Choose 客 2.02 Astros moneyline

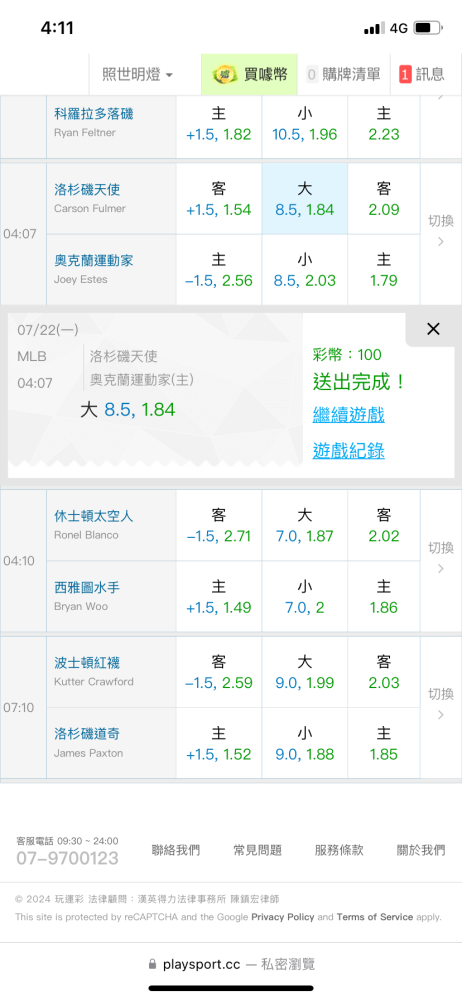click(384, 526)
